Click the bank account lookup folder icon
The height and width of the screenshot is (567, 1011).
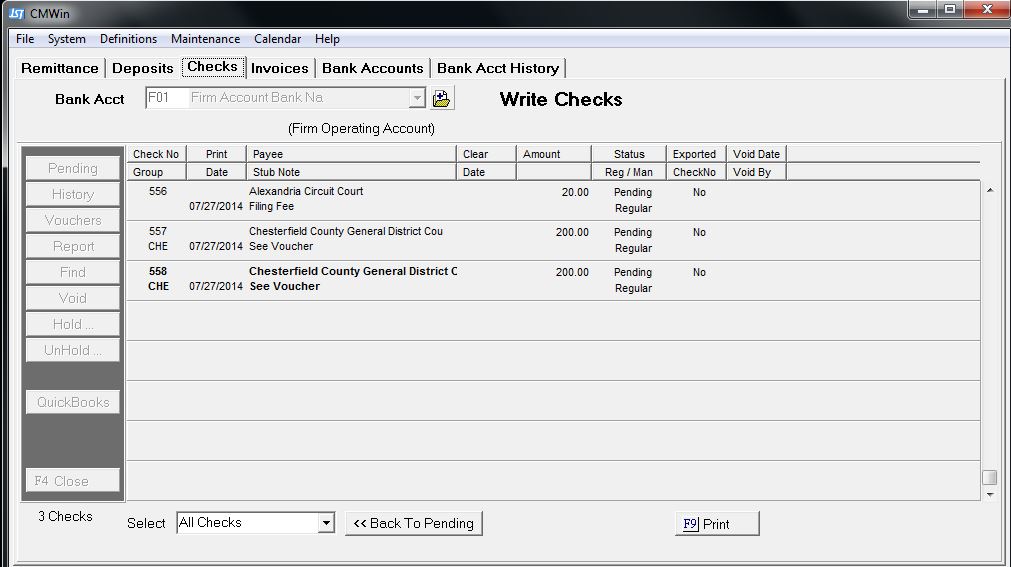click(442, 98)
